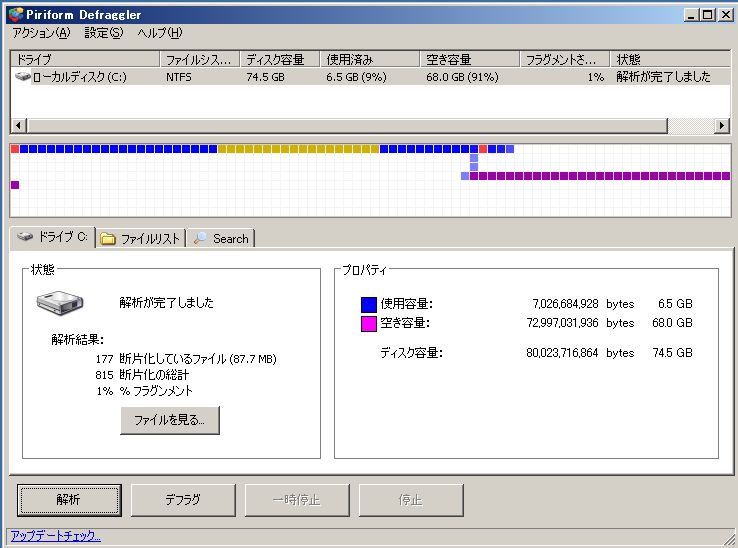This screenshot has width=738, height=548.
Task: Click the Piriform Defraggler title bar icon
Action: tap(16, 14)
